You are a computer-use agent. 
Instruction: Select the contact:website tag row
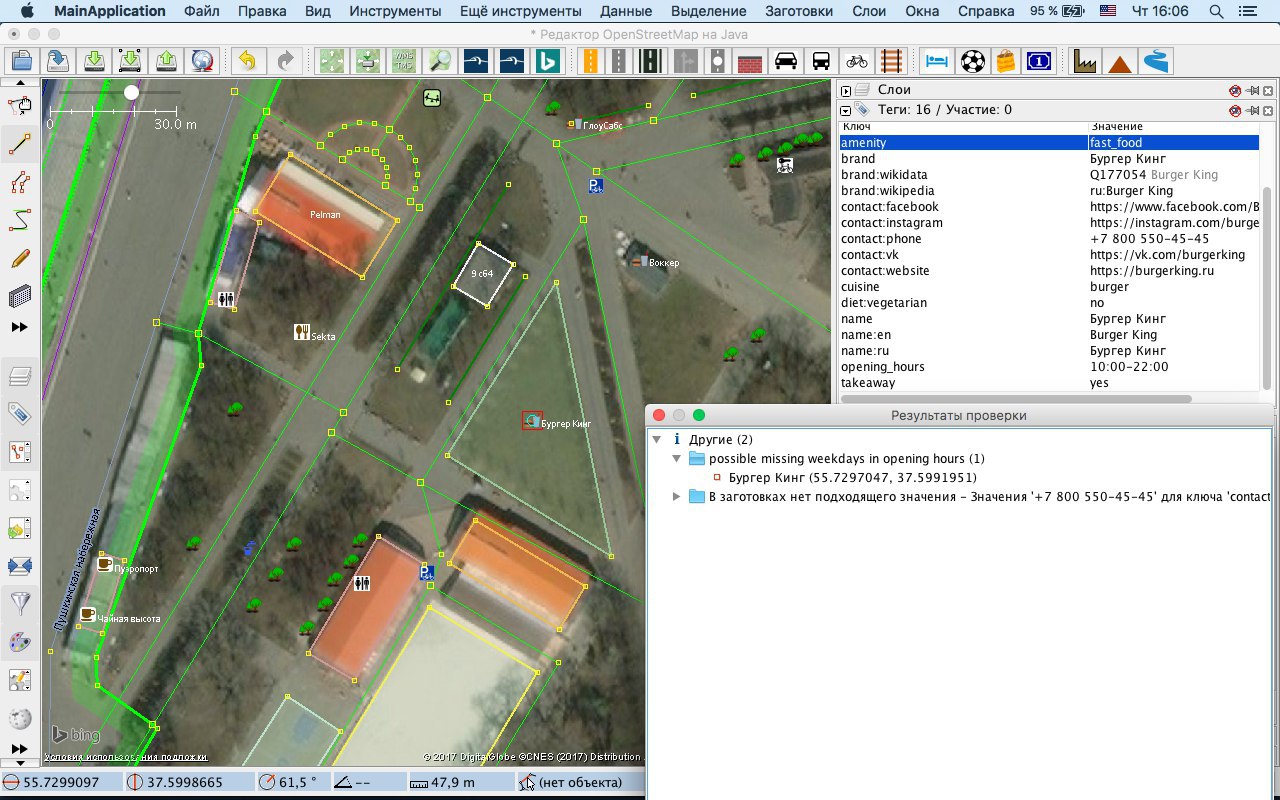click(1048, 271)
